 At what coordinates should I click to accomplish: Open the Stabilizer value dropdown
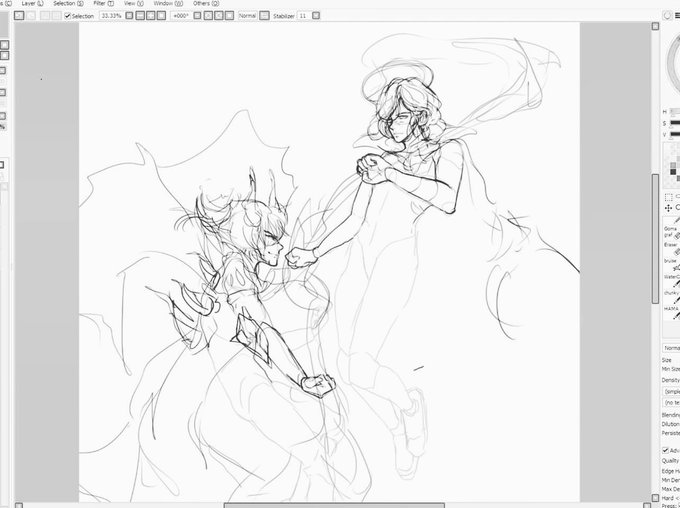click(x=303, y=16)
